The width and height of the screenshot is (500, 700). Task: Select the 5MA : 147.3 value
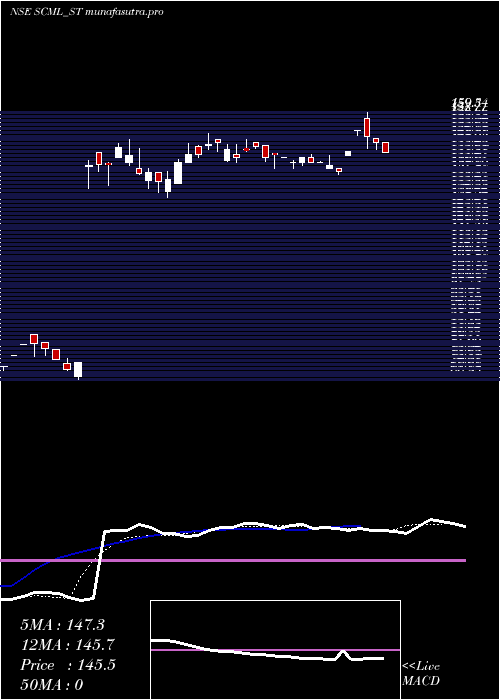pos(62,625)
